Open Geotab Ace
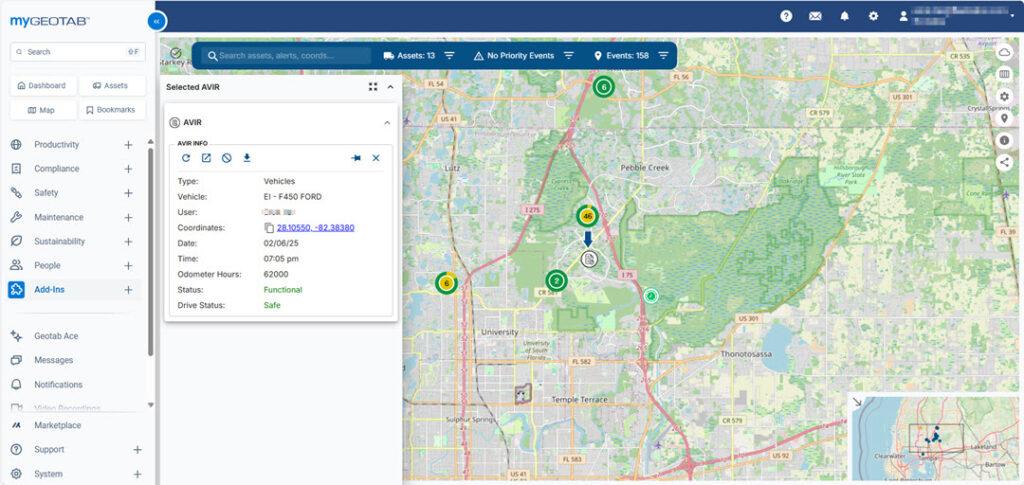This screenshot has width=1024, height=485. click(x=56, y=336)
